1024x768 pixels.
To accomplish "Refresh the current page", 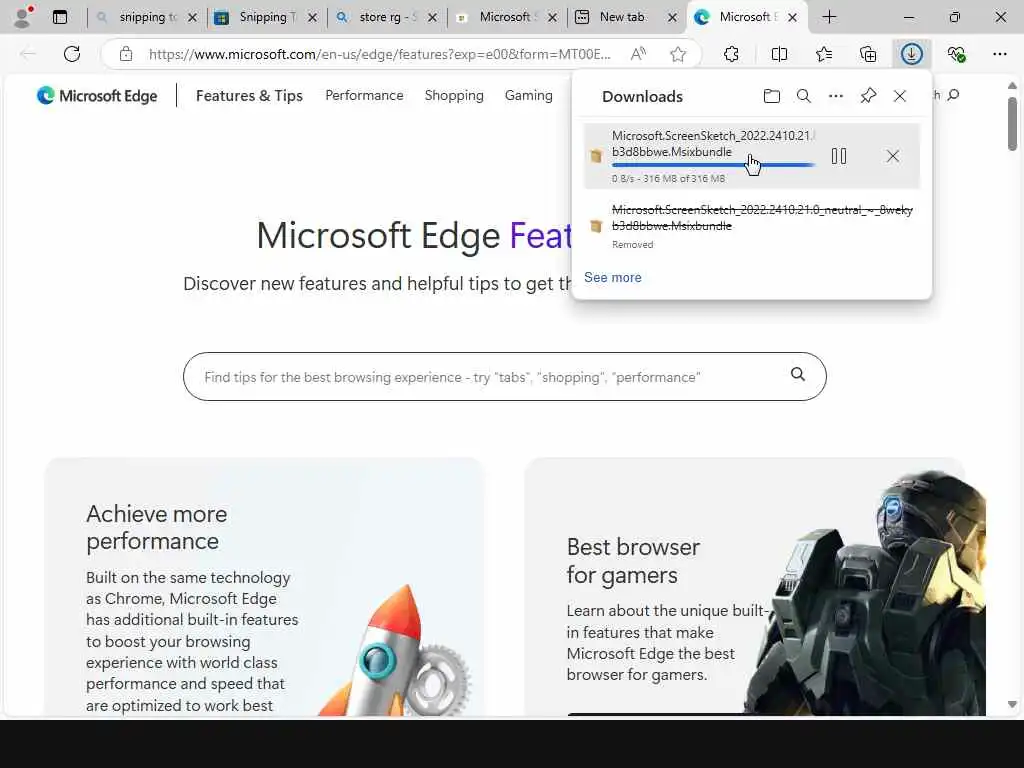I will (x=72, y=54).
